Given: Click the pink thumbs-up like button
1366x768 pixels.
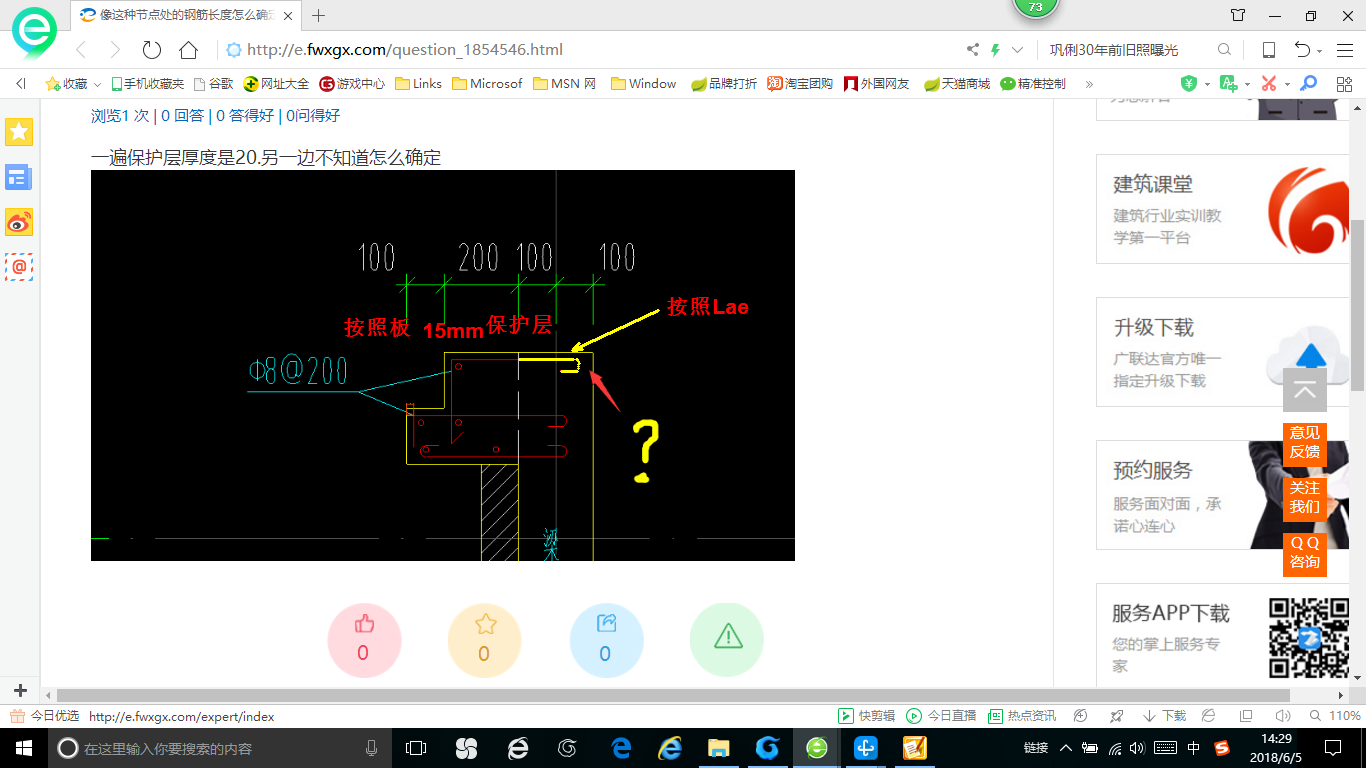Looking at the screenshot, I should point(364,639).
